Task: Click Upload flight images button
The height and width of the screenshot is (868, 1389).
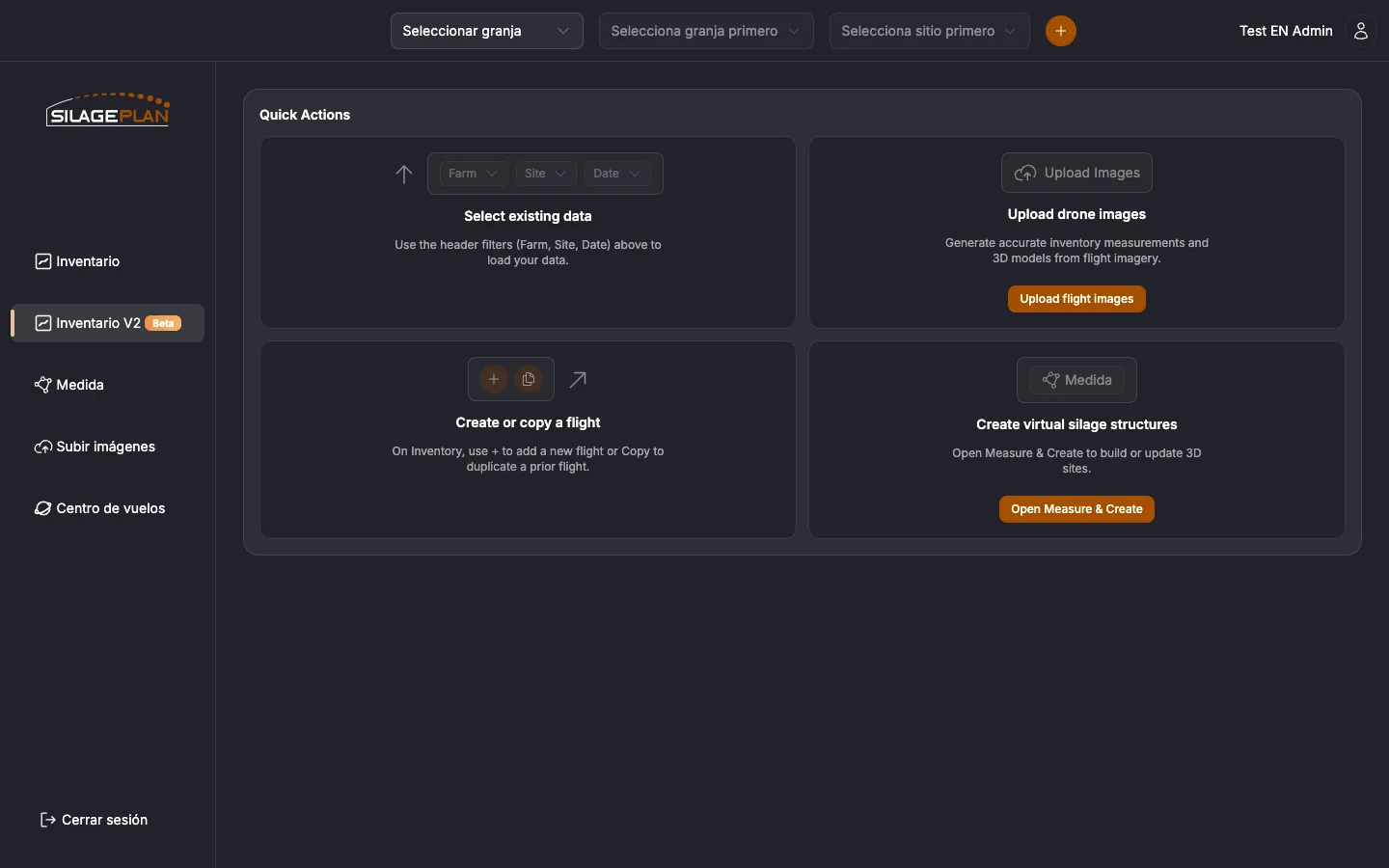Action: (x=1076, y=299)
